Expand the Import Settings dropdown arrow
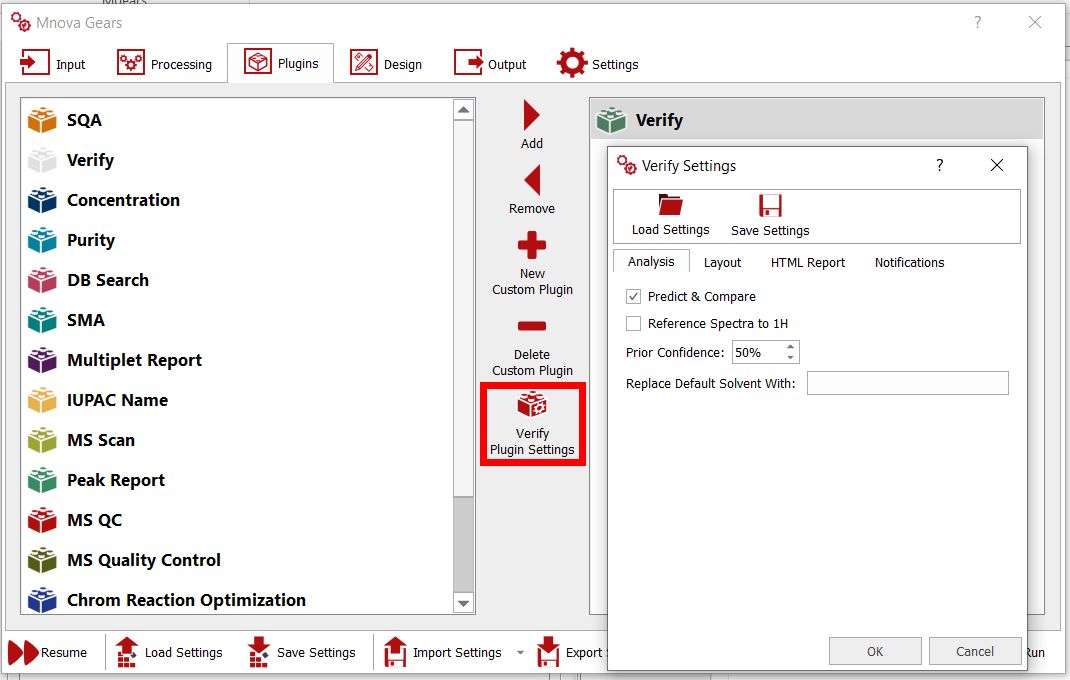The width and height of the screenshot is (1070, 680). pos(520,653)
